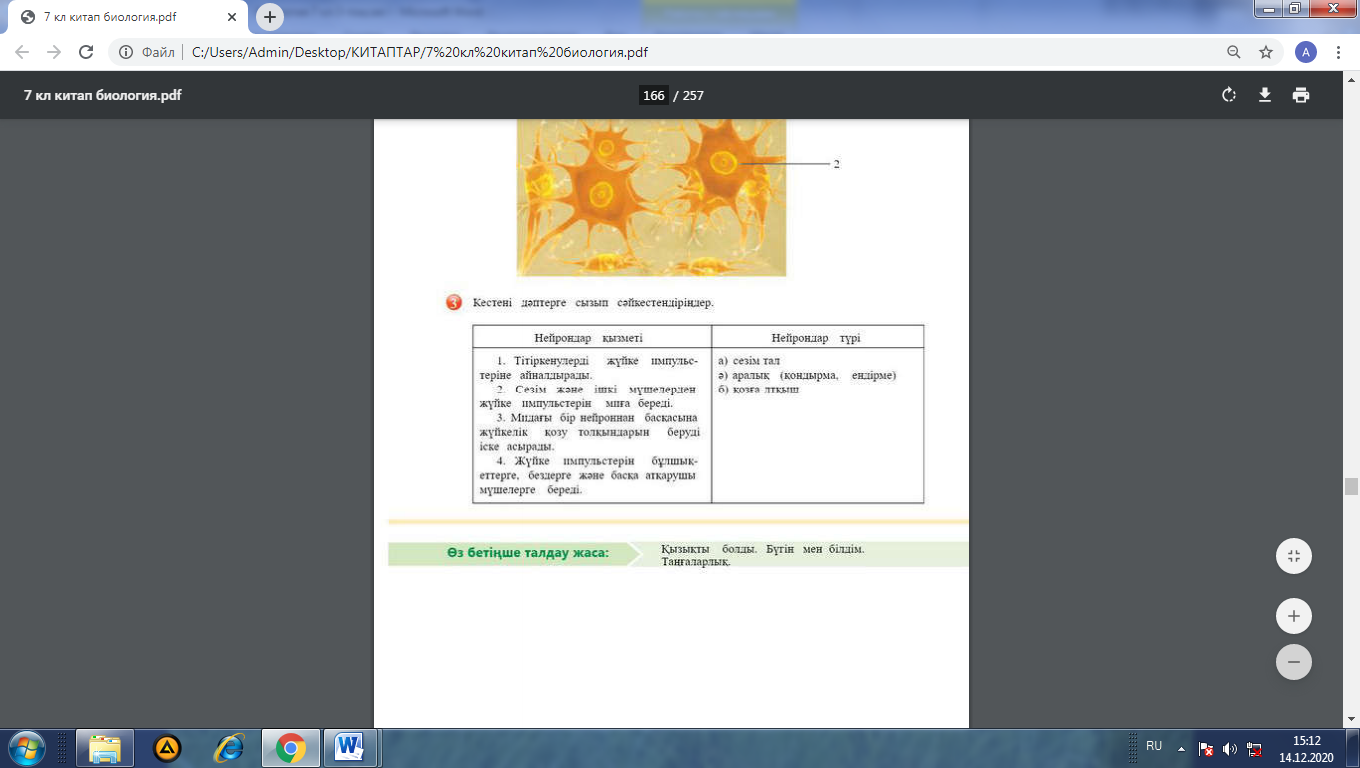This screenshot has height=768, width=1360.
Task: Close the Chrome window
Action: (1331, 8)
